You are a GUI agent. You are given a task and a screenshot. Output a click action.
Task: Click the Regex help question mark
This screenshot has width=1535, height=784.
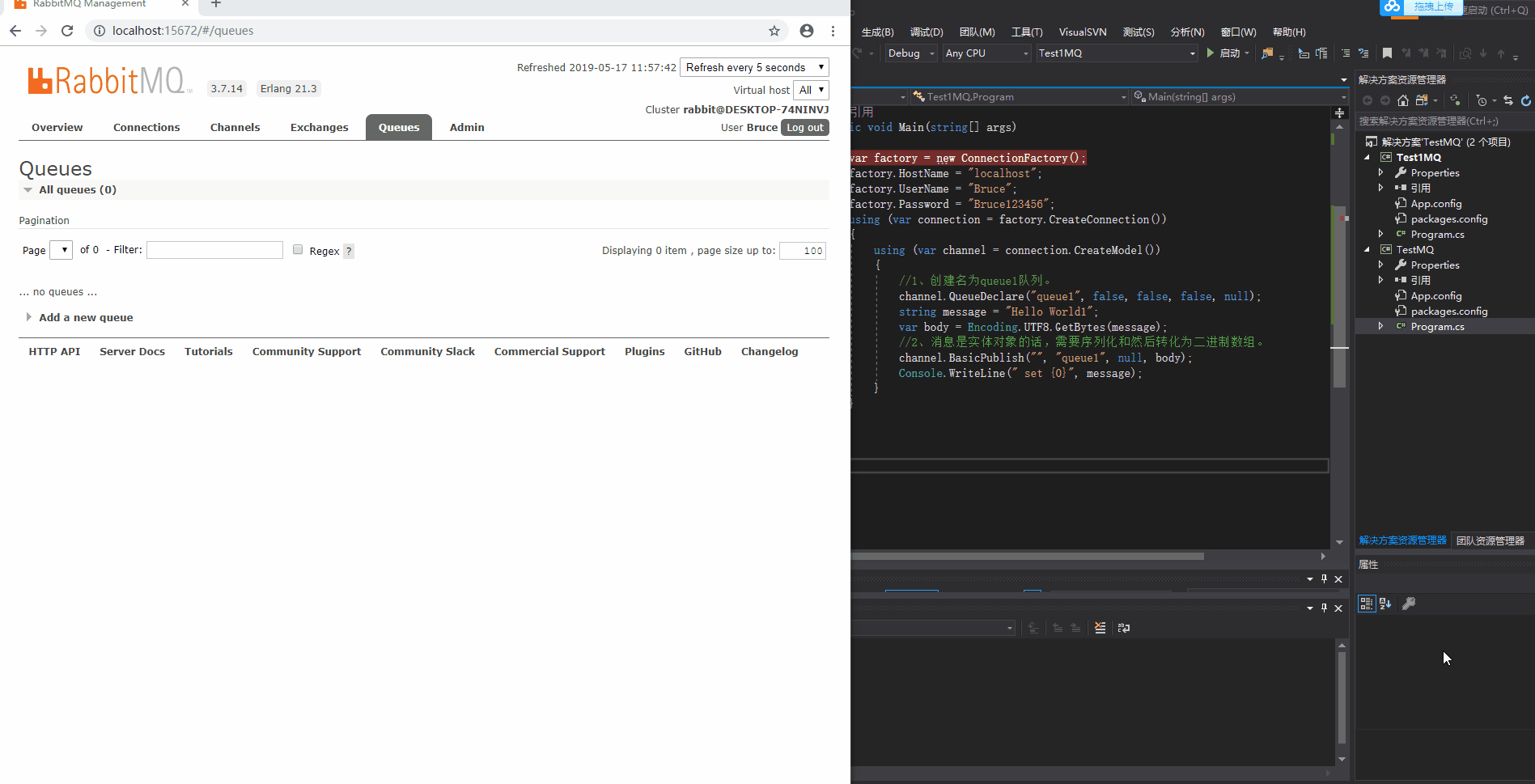[x=349, y=251]
